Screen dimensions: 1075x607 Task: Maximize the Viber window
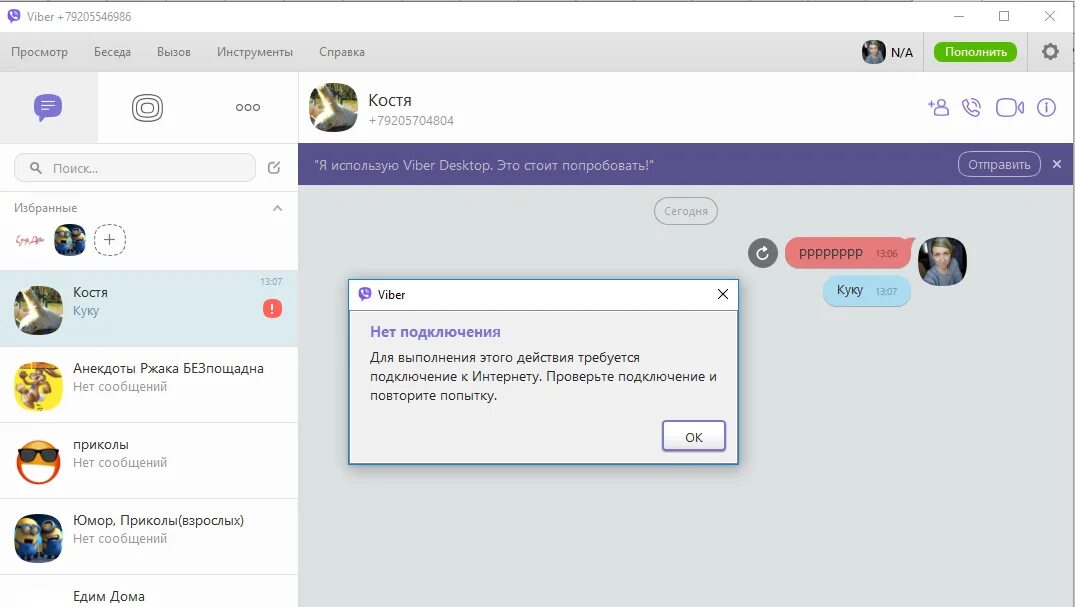[x=1004, y=16]
